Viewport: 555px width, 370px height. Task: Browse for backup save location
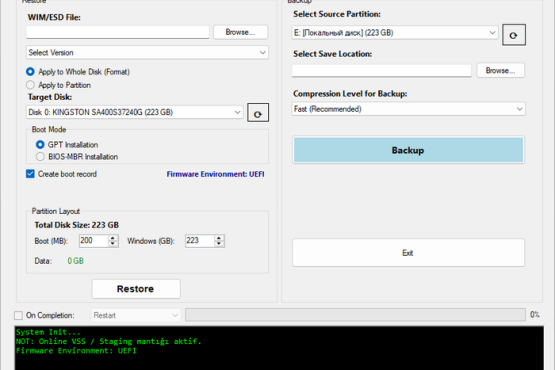500,70
